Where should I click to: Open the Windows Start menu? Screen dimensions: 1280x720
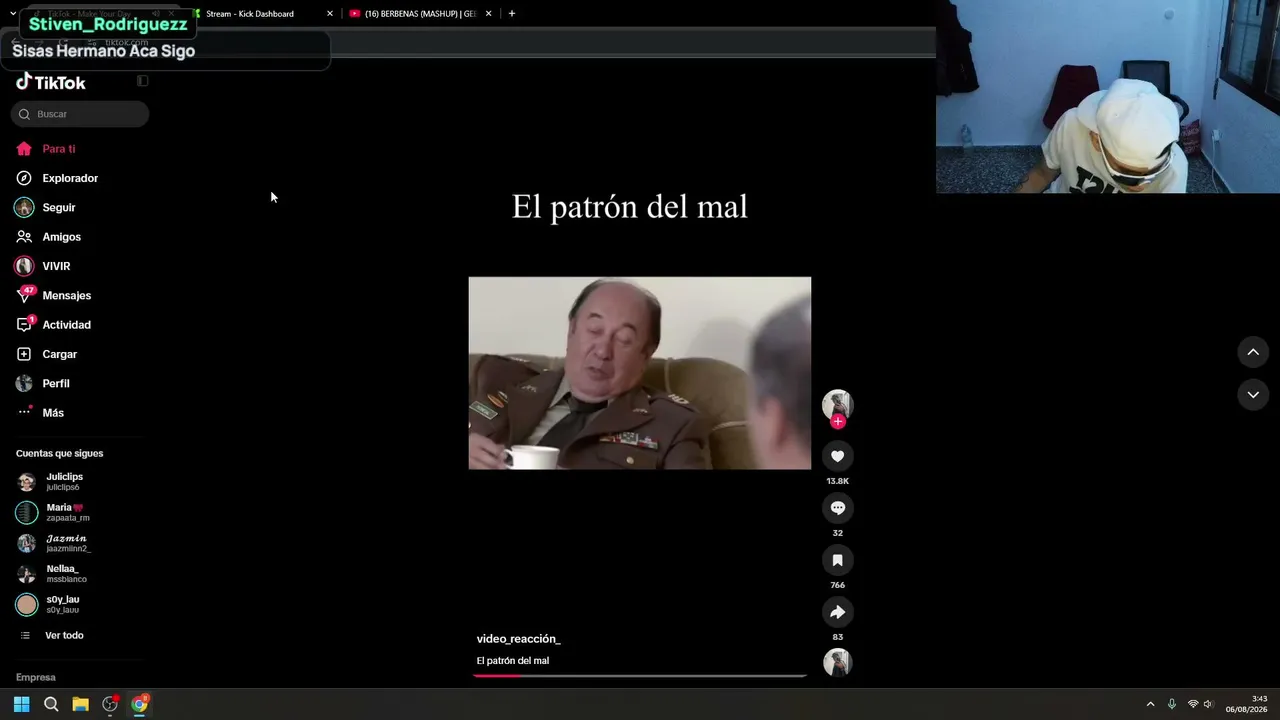click(x=21, y=704)
